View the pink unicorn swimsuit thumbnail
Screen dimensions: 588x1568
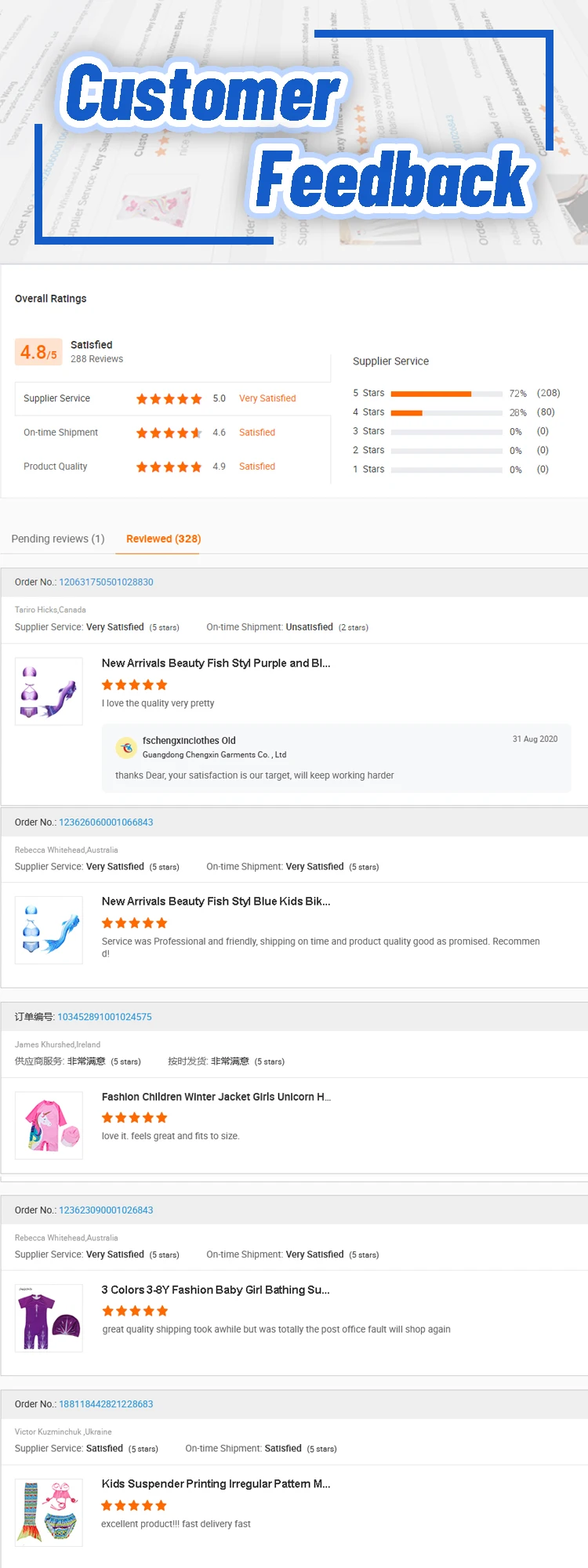point(49,1125)
